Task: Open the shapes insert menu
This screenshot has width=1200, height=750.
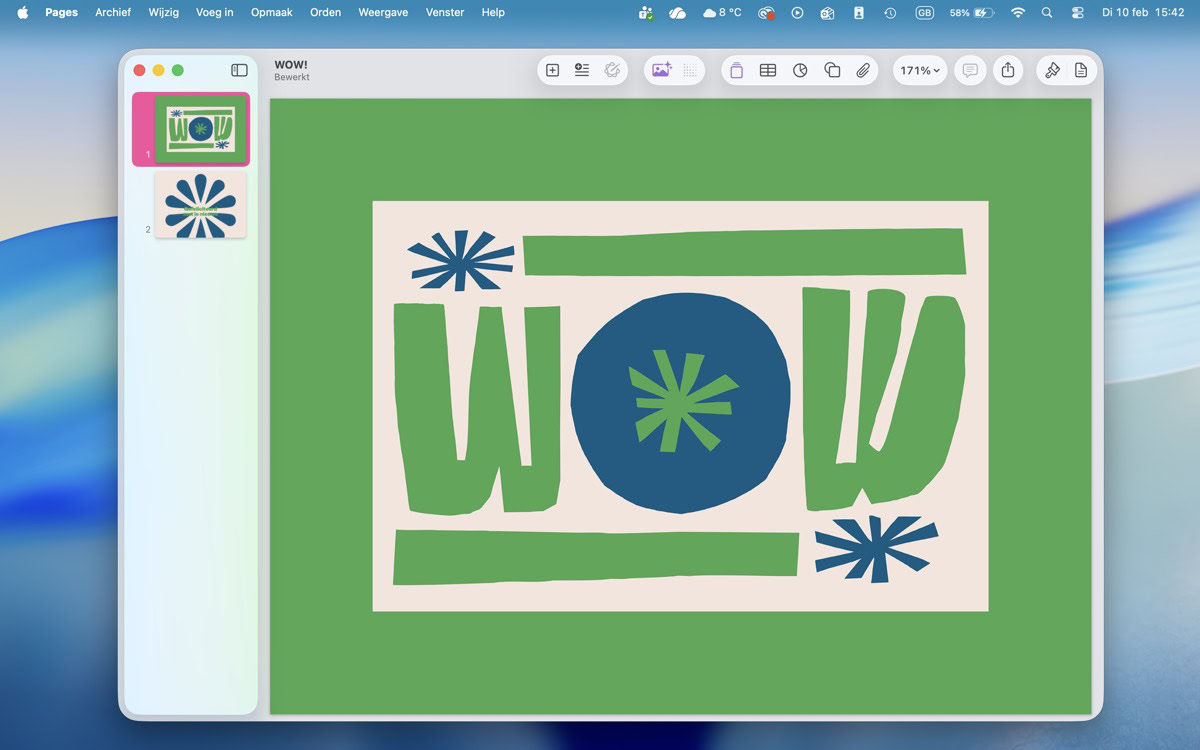Action: pyautogui.click(x=832, y=70)
